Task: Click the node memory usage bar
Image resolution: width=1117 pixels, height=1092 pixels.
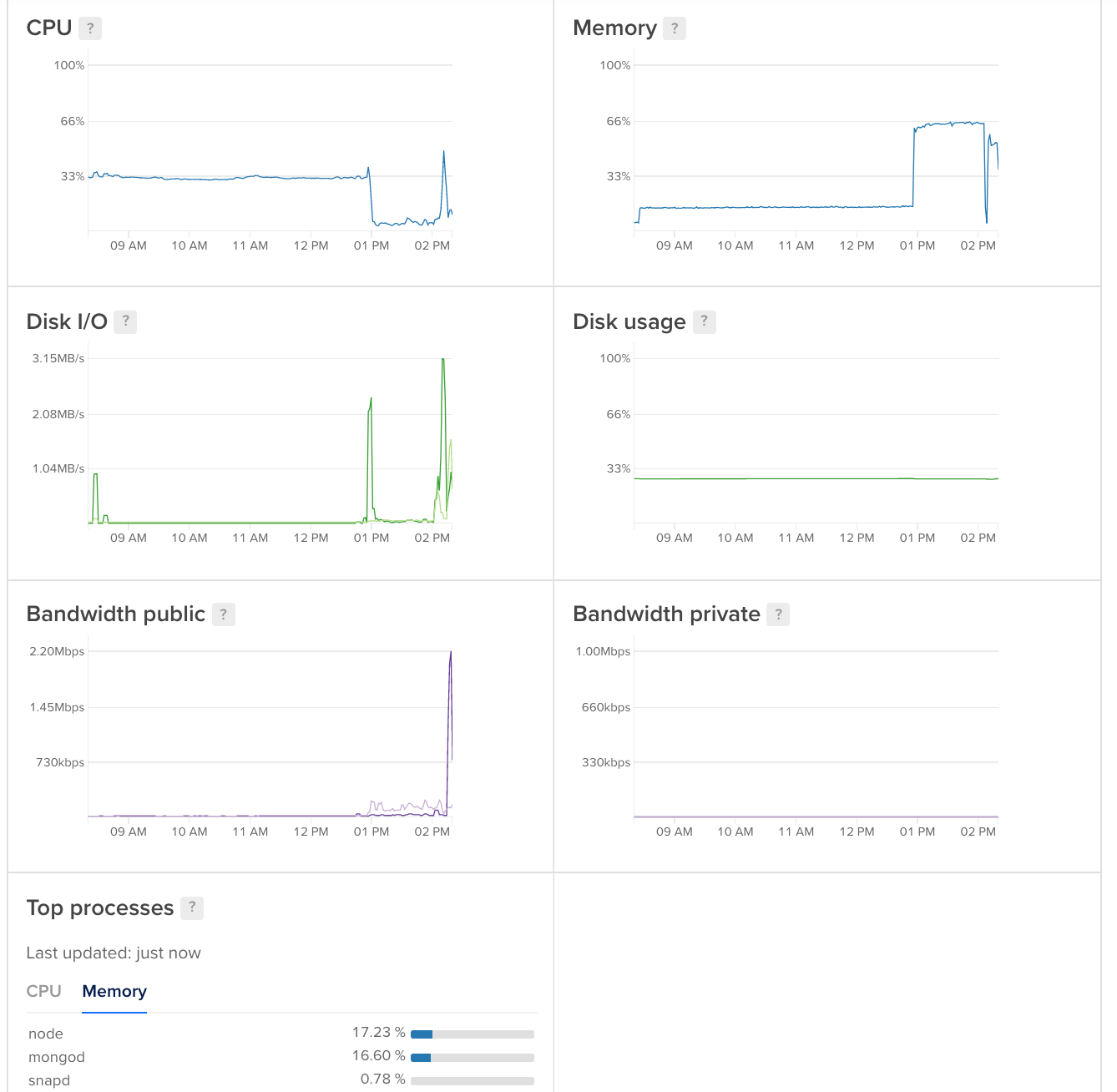Action: point(473,1033)
